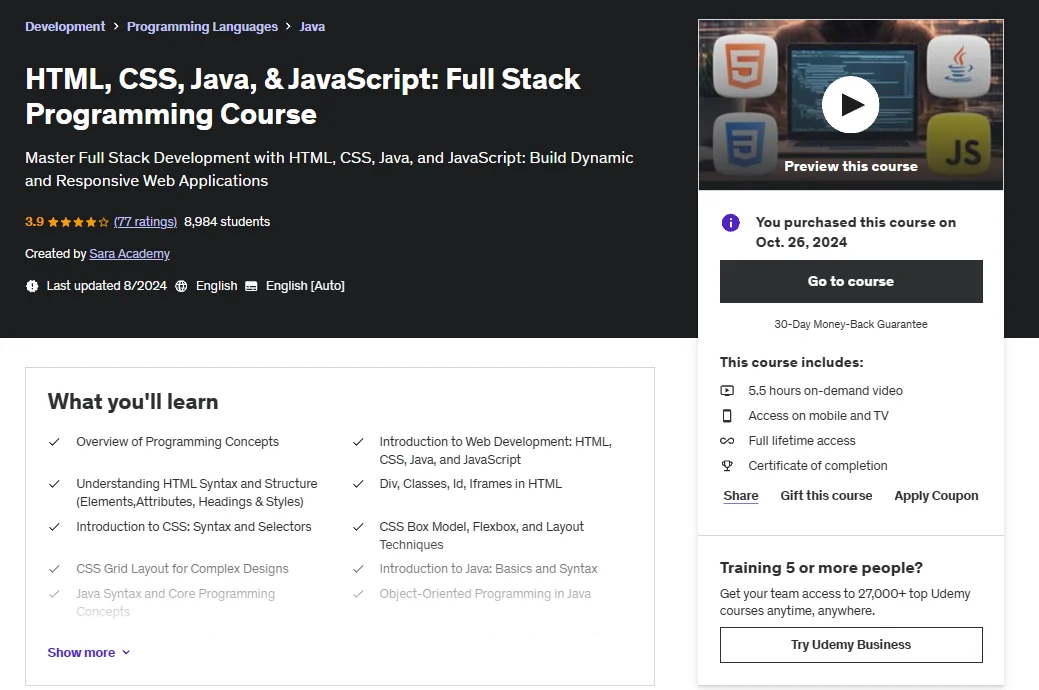Click the English [Auto] captions label
This screenshot has width=1039, height=690.
tap(305, 286)
